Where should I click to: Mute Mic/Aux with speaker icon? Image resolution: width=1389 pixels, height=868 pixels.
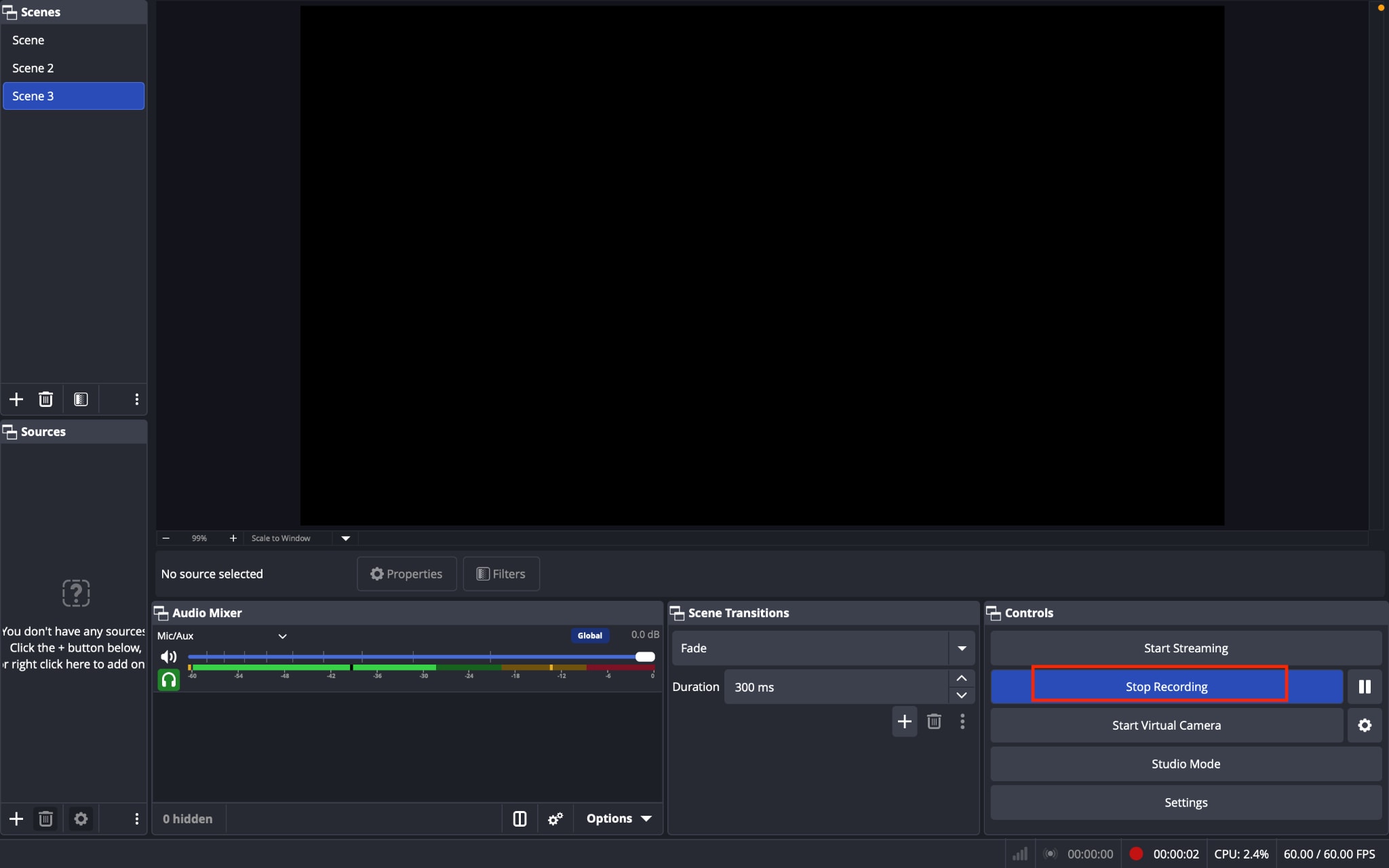[168, 656]
